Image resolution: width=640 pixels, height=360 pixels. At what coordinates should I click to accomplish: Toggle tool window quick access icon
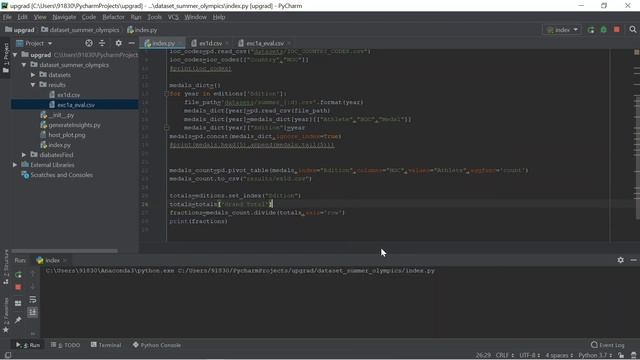pyautogui.click(x=7, y=356)
